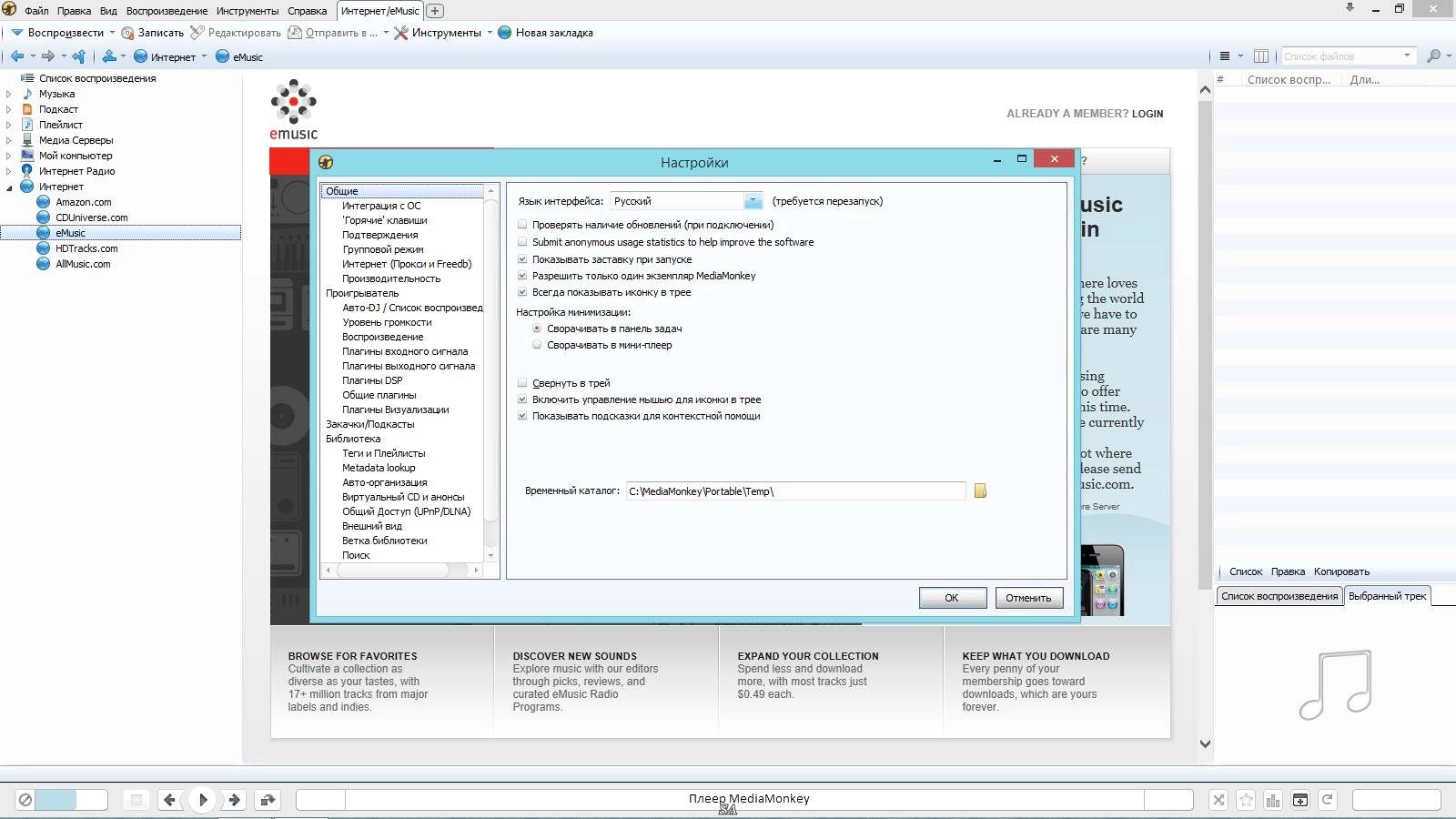
Task: Select 'Интеграция с ОС' settings category
Action: (x=381, y=206)
